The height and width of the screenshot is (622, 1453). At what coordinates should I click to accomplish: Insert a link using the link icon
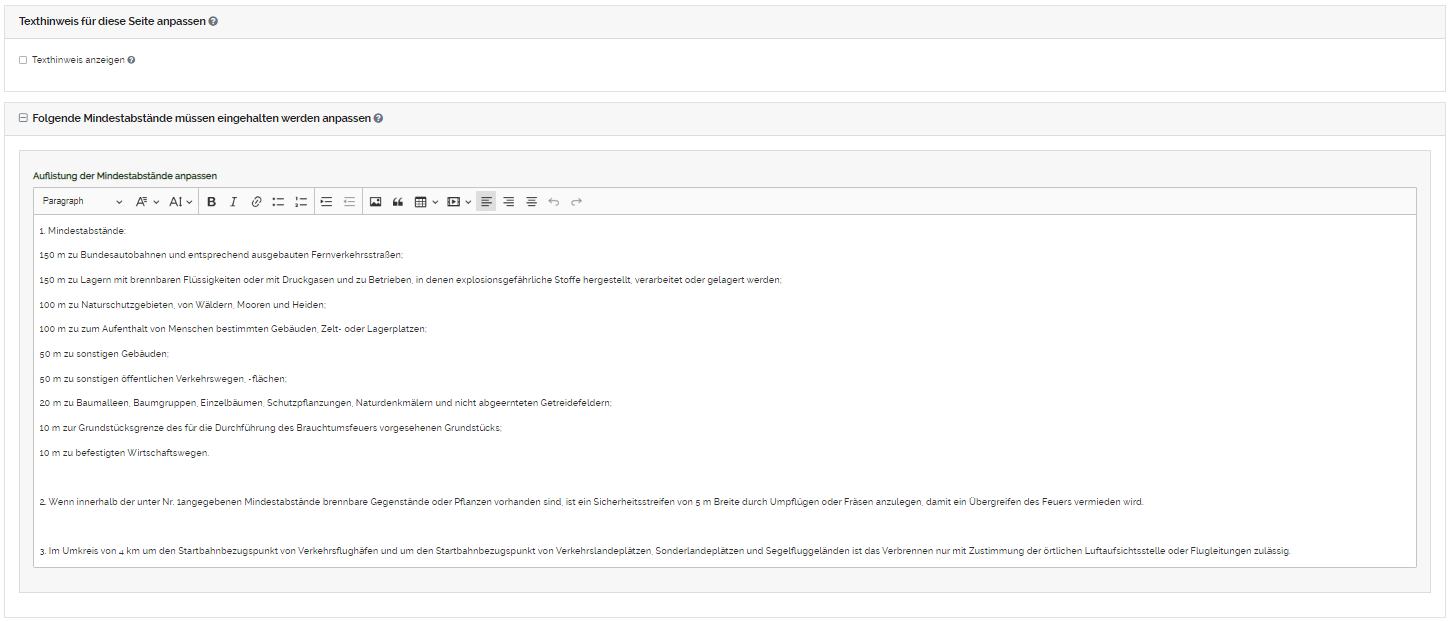(x=256, y=202)
